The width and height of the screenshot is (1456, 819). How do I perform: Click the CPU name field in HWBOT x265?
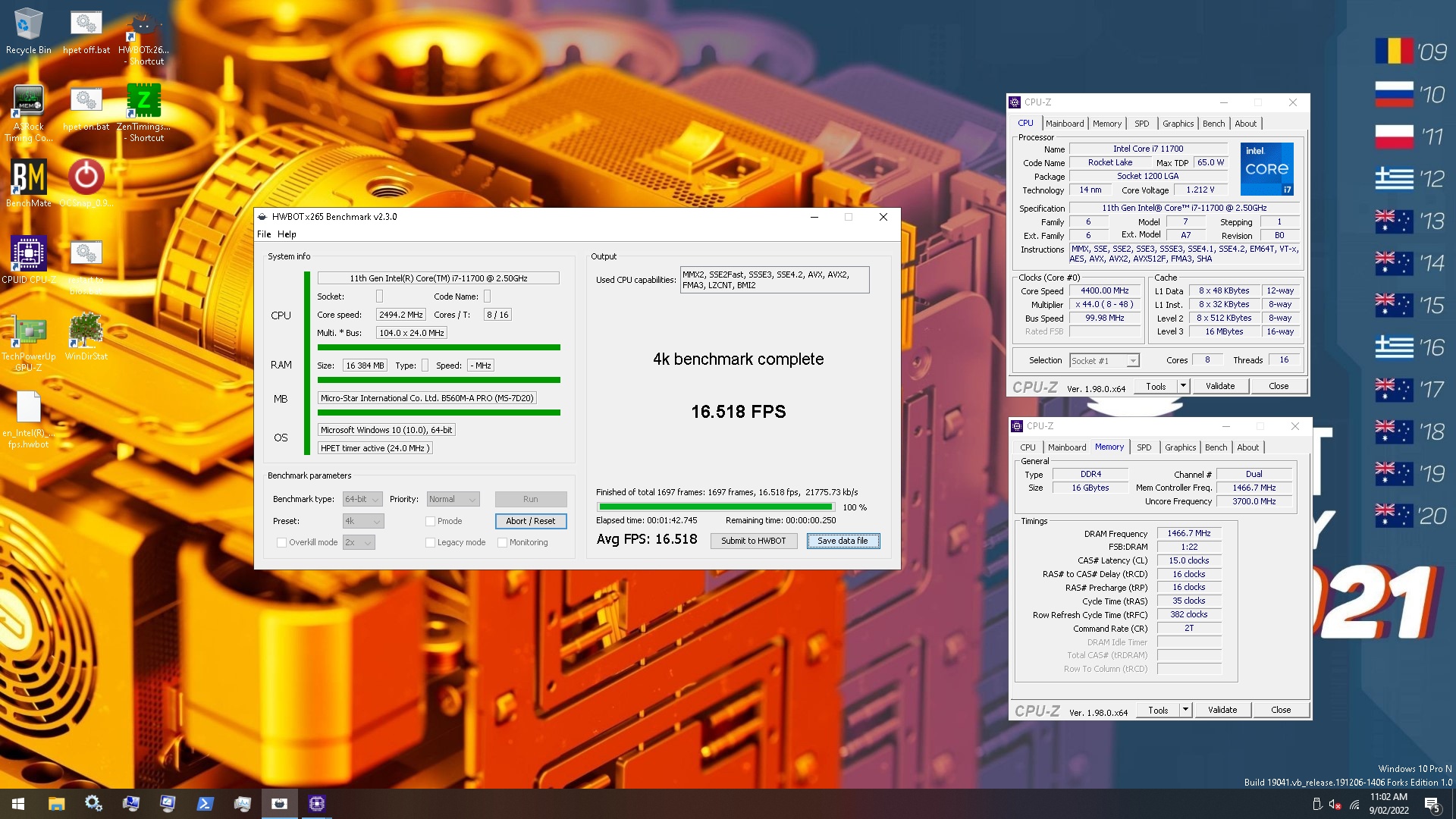[x=438, y=278]
